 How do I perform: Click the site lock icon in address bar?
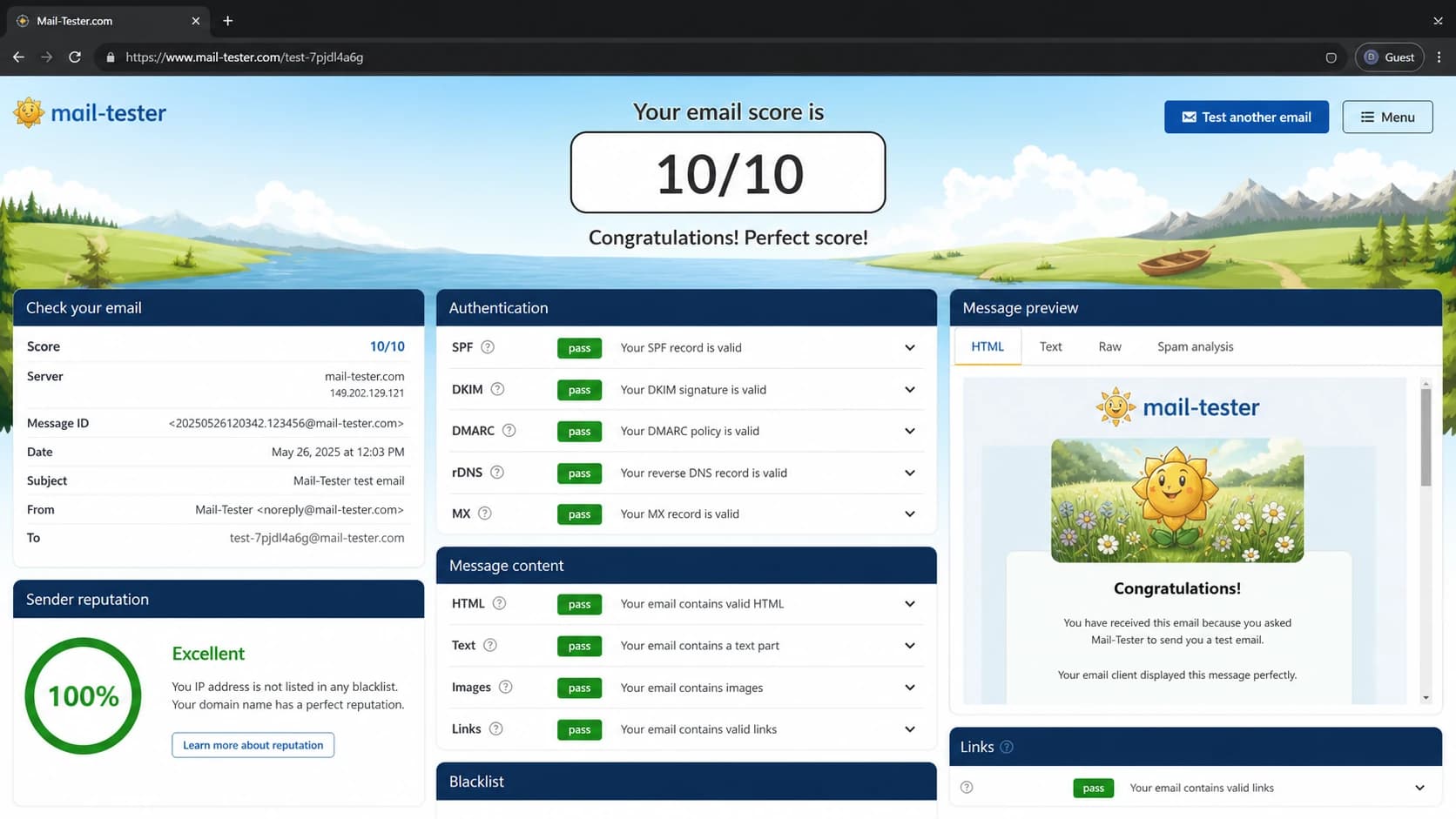click(110, 57)
